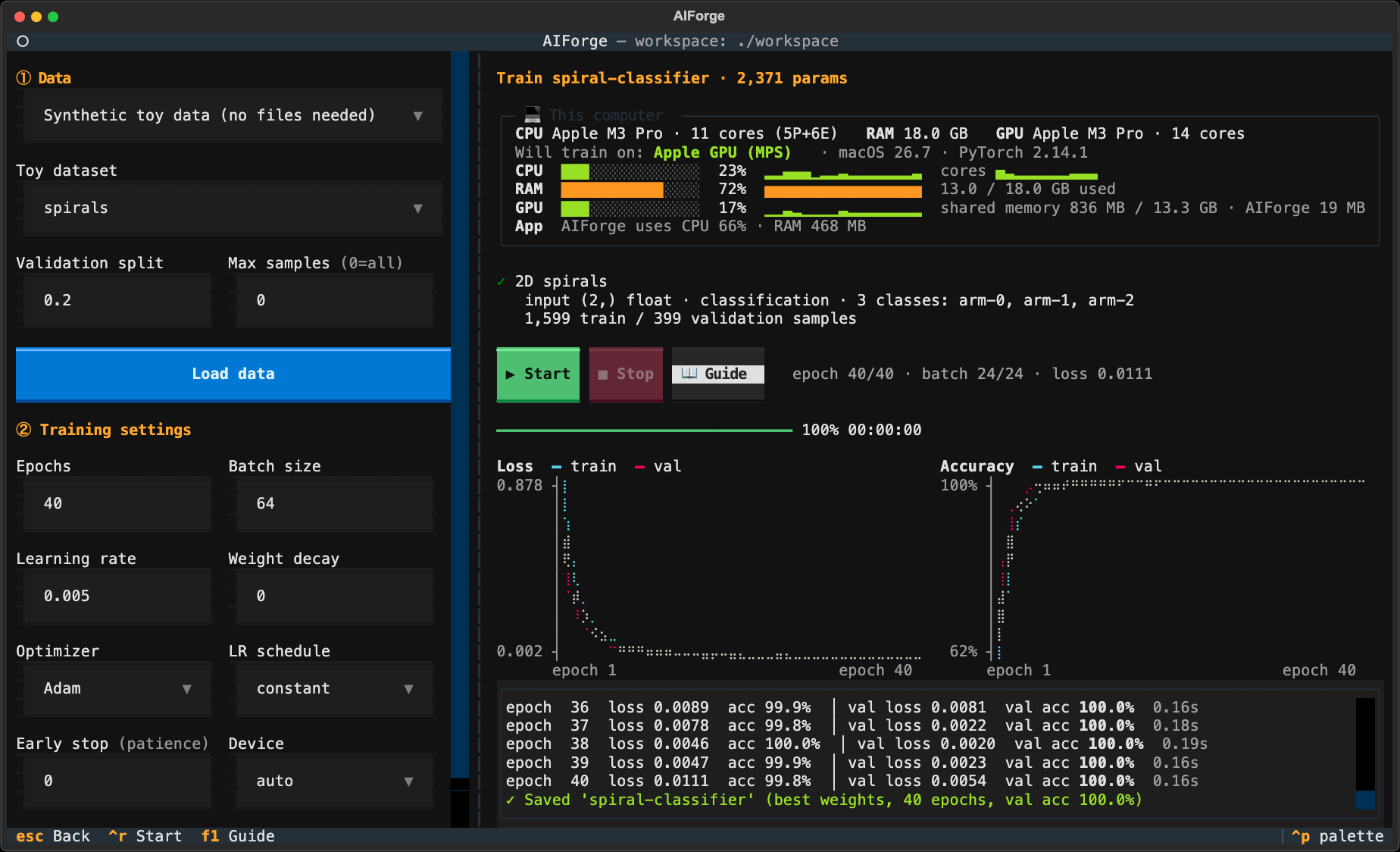This screenshot has width=1400, height=852.
Task: Open '^p palette' in the footer
Action: point(1337,836)
